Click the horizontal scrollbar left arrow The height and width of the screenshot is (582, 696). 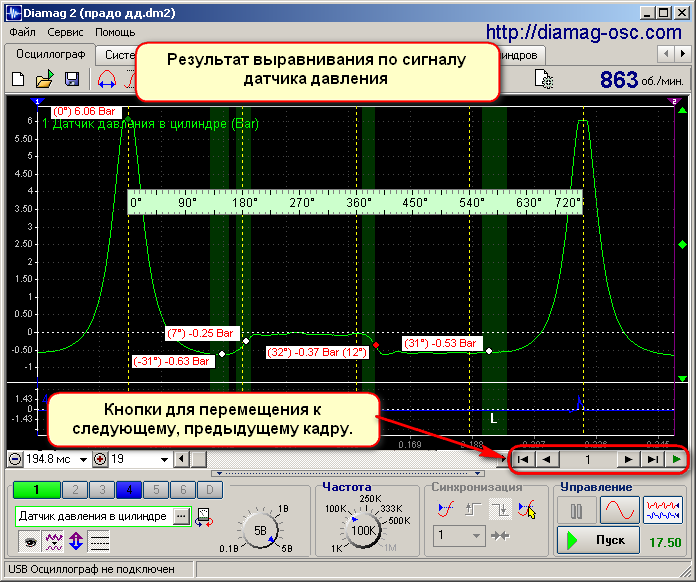pyautogui.click(x=182, y=459)
